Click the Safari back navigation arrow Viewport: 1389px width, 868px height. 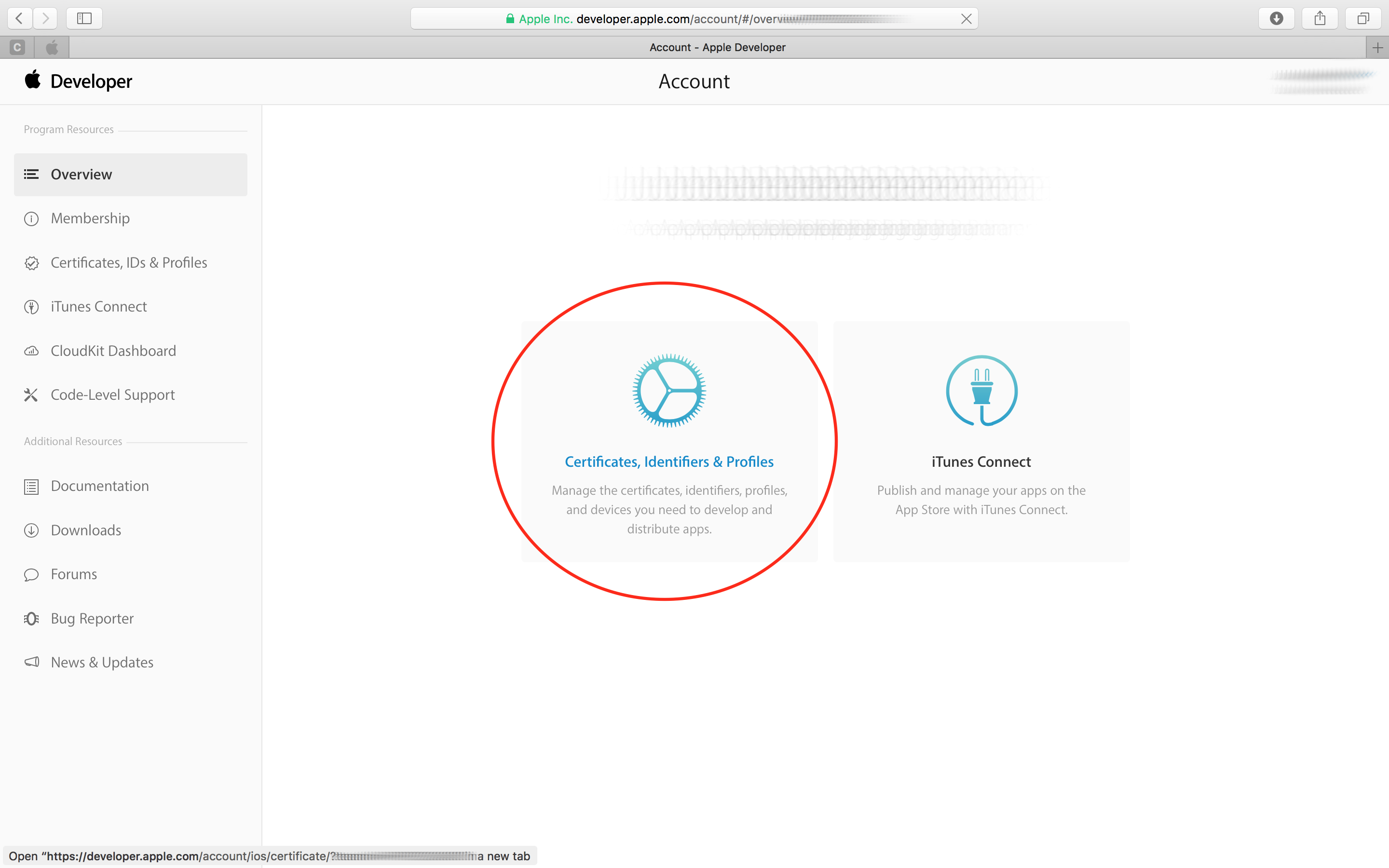click(19, 18)
